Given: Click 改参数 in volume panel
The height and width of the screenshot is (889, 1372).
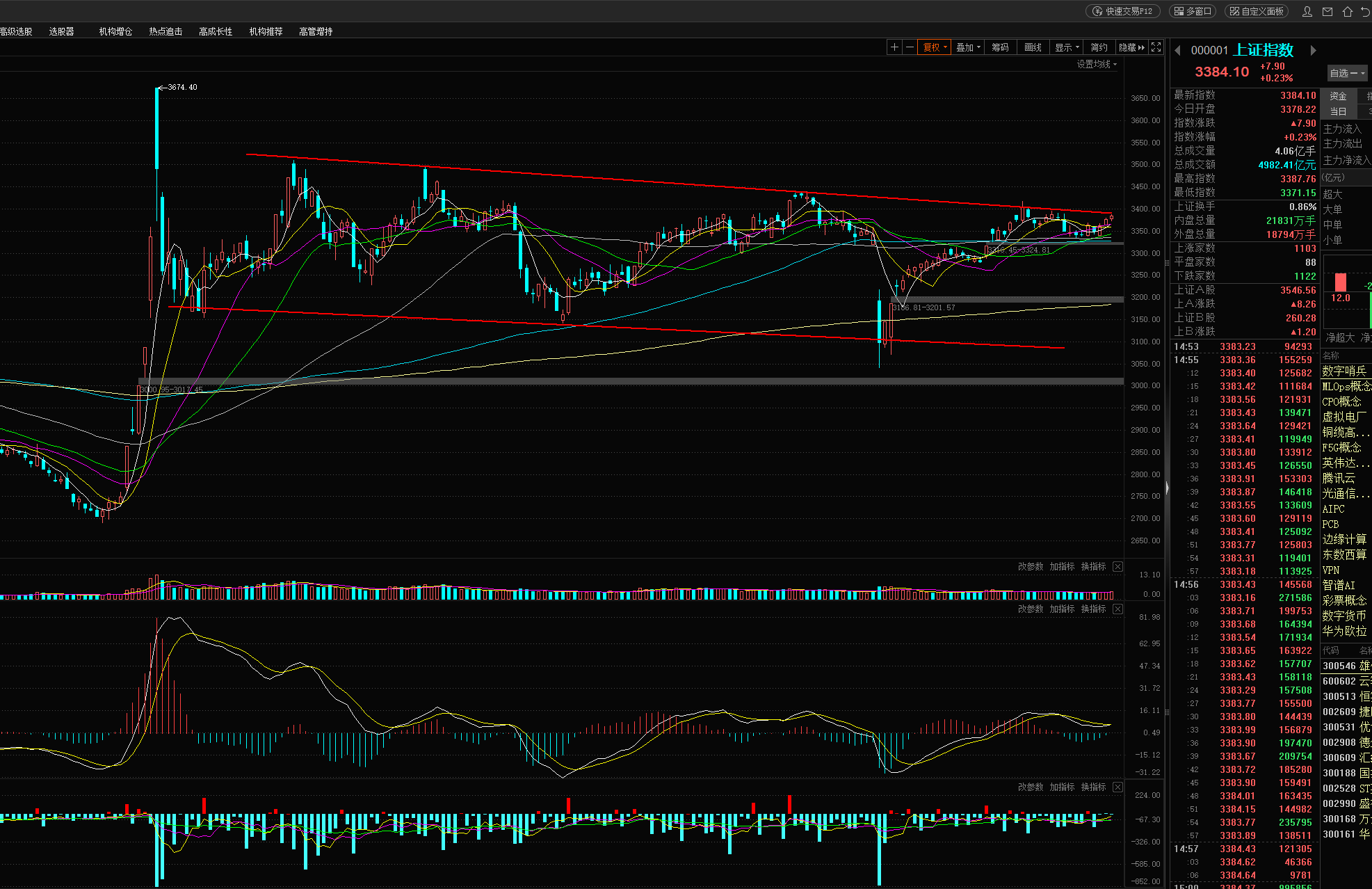Looking at the screenshot, I should point(1031,567).
